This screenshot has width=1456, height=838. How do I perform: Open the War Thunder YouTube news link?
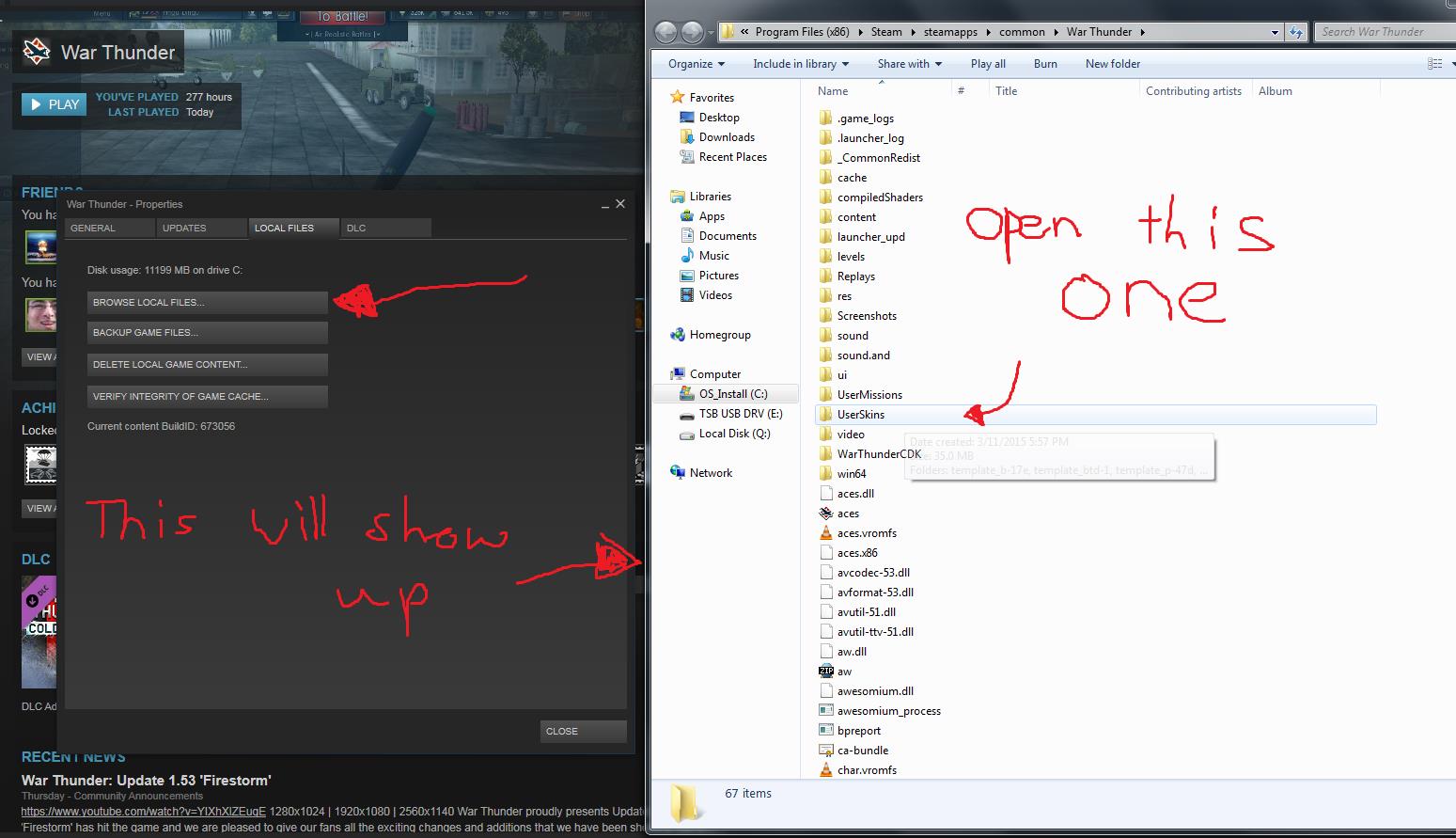(x=144, y=811)
